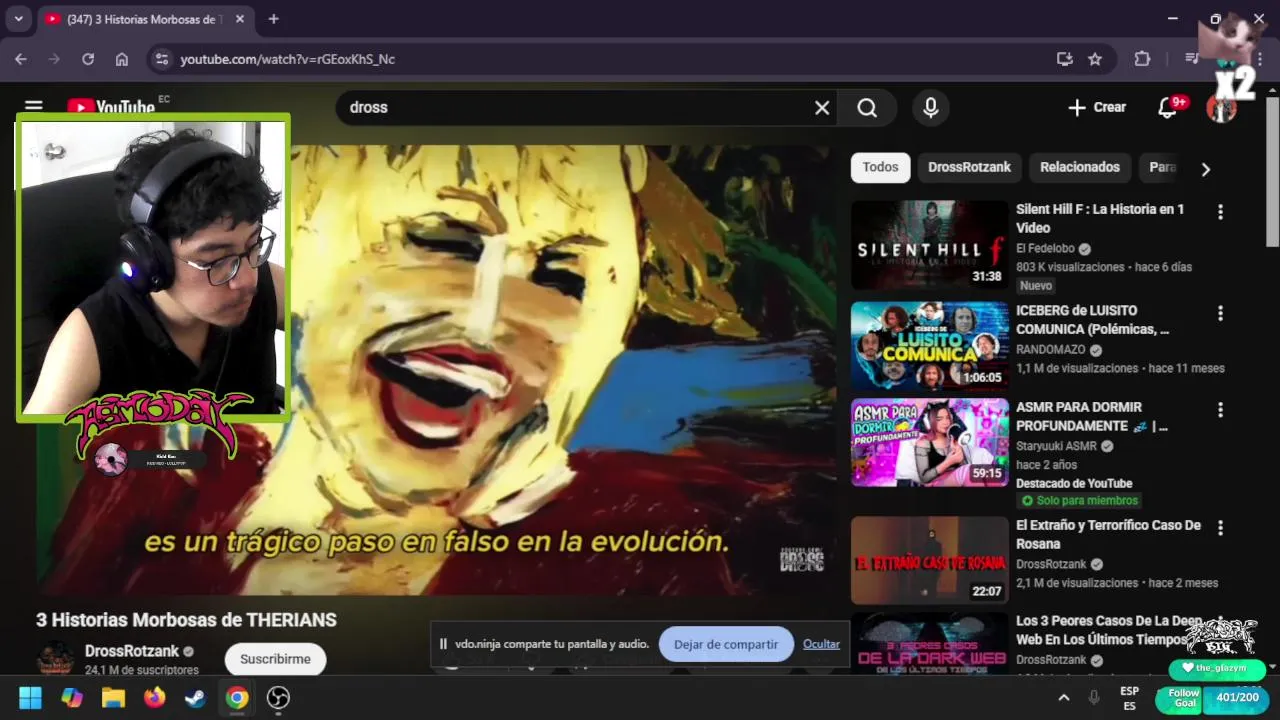Start voice search with the microphone icon
The width and height of the screenshot is (1280, 720).
(930, 107)
